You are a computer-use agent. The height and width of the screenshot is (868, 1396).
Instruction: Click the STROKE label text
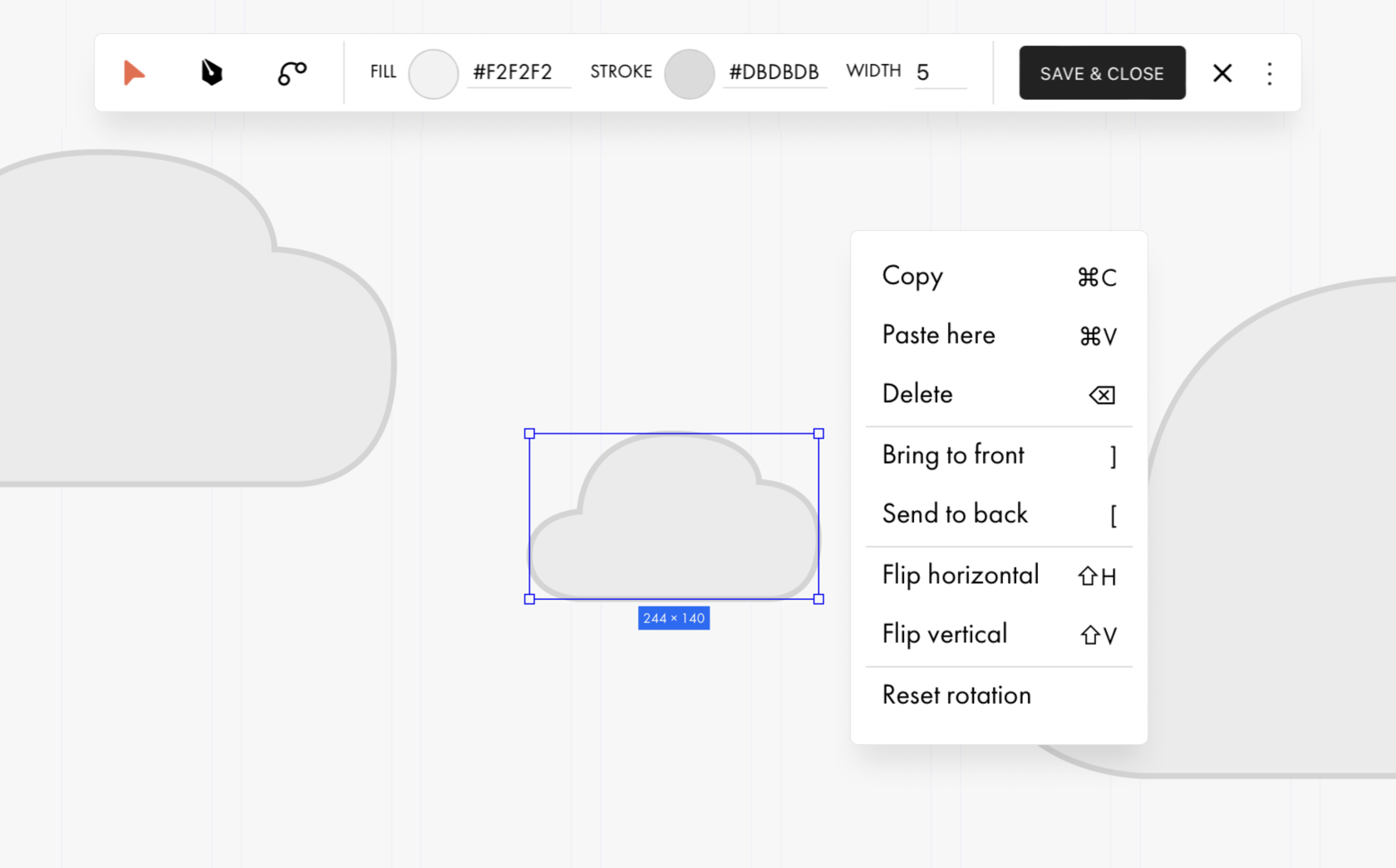[x=621, y=72]
